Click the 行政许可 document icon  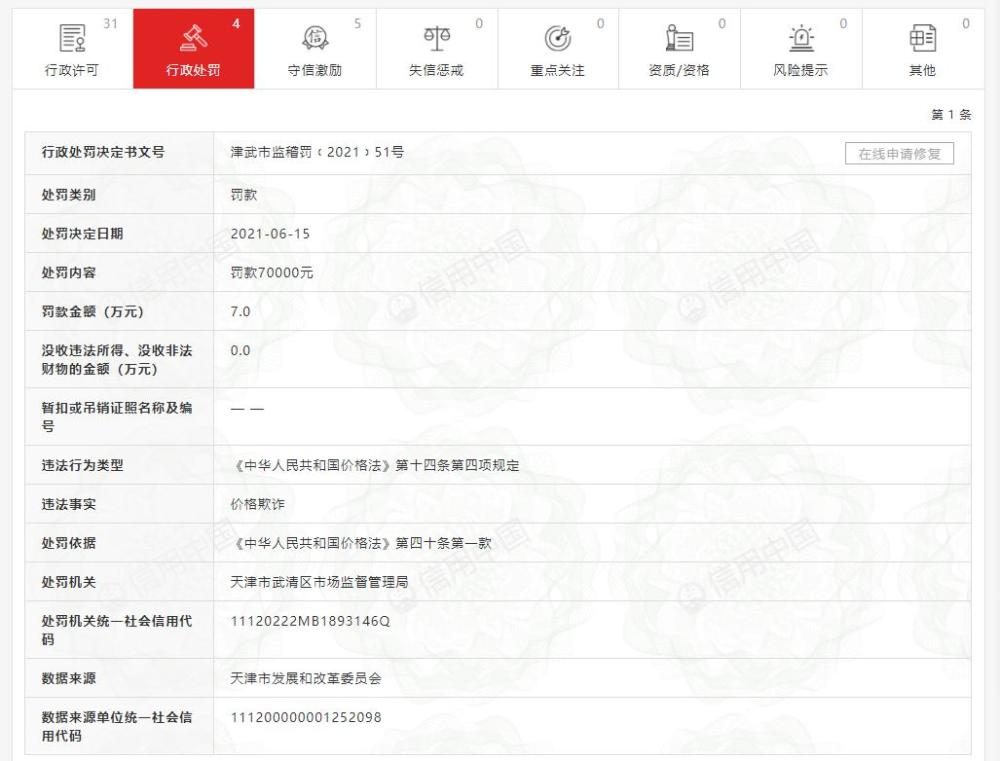coord(72,38)
